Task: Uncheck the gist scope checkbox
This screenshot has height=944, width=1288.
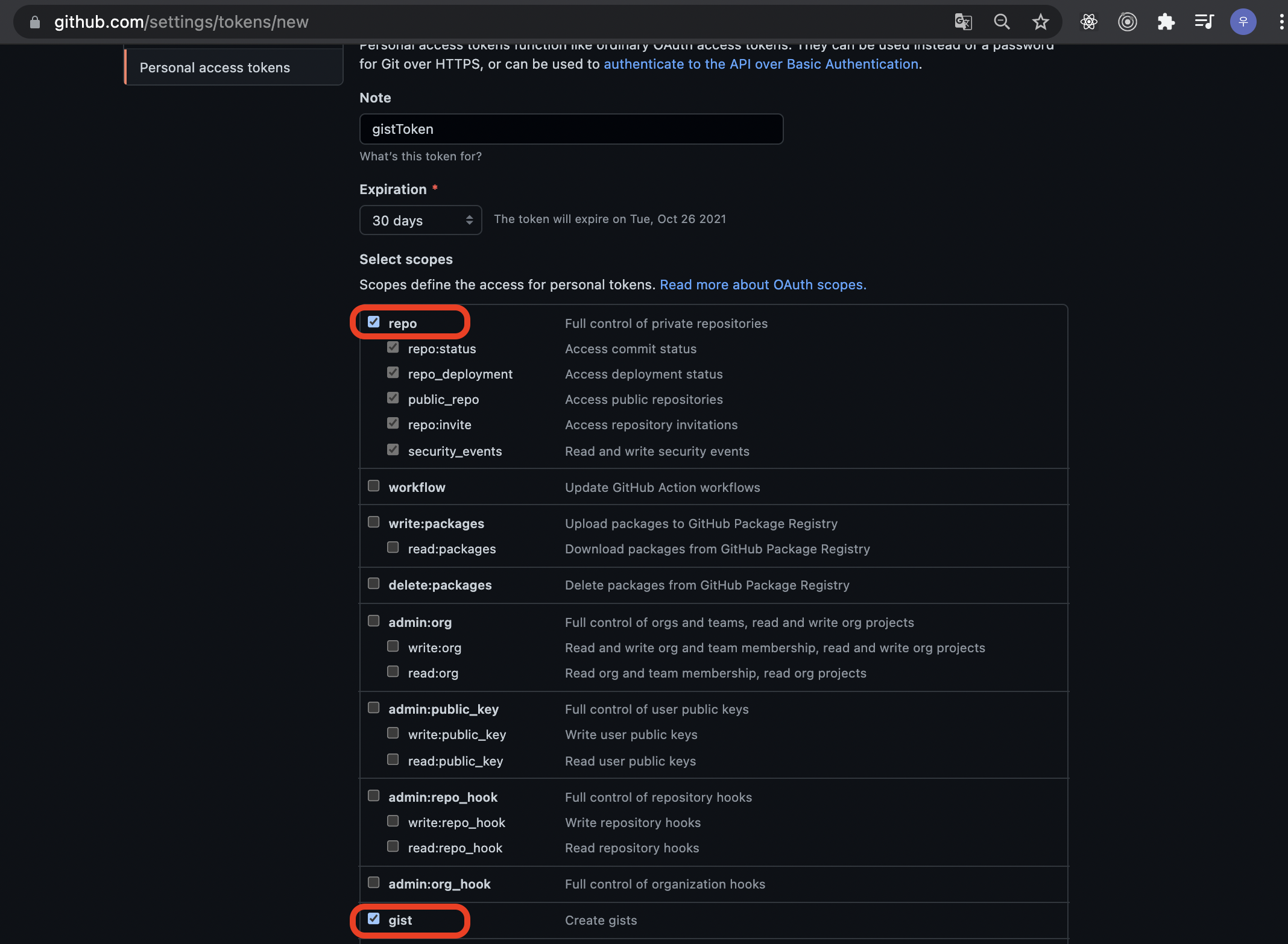Action: (x=374, y=919)
